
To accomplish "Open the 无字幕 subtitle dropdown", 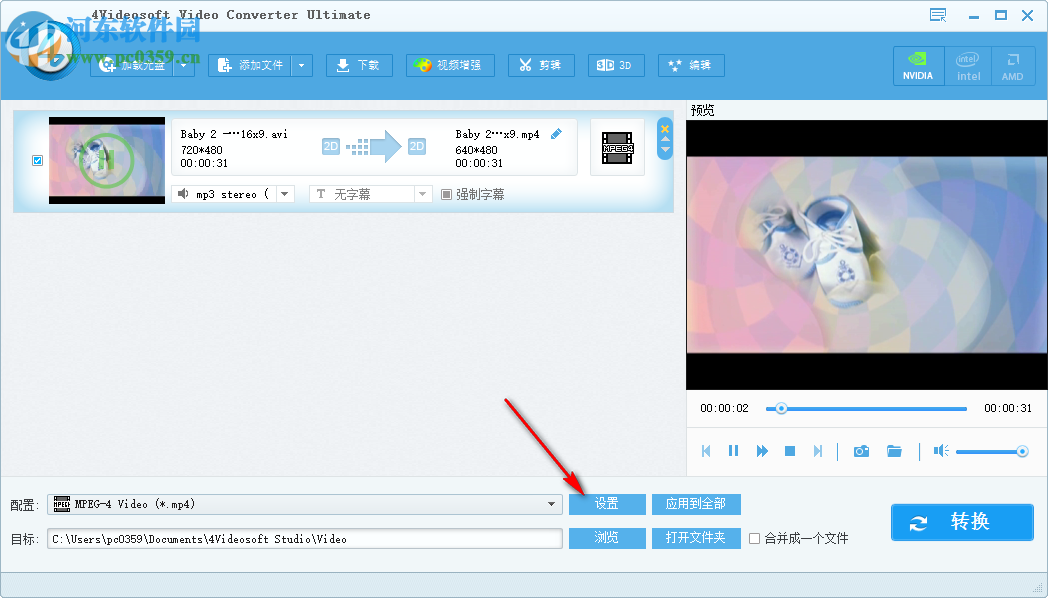I will (x=422, y=194).
